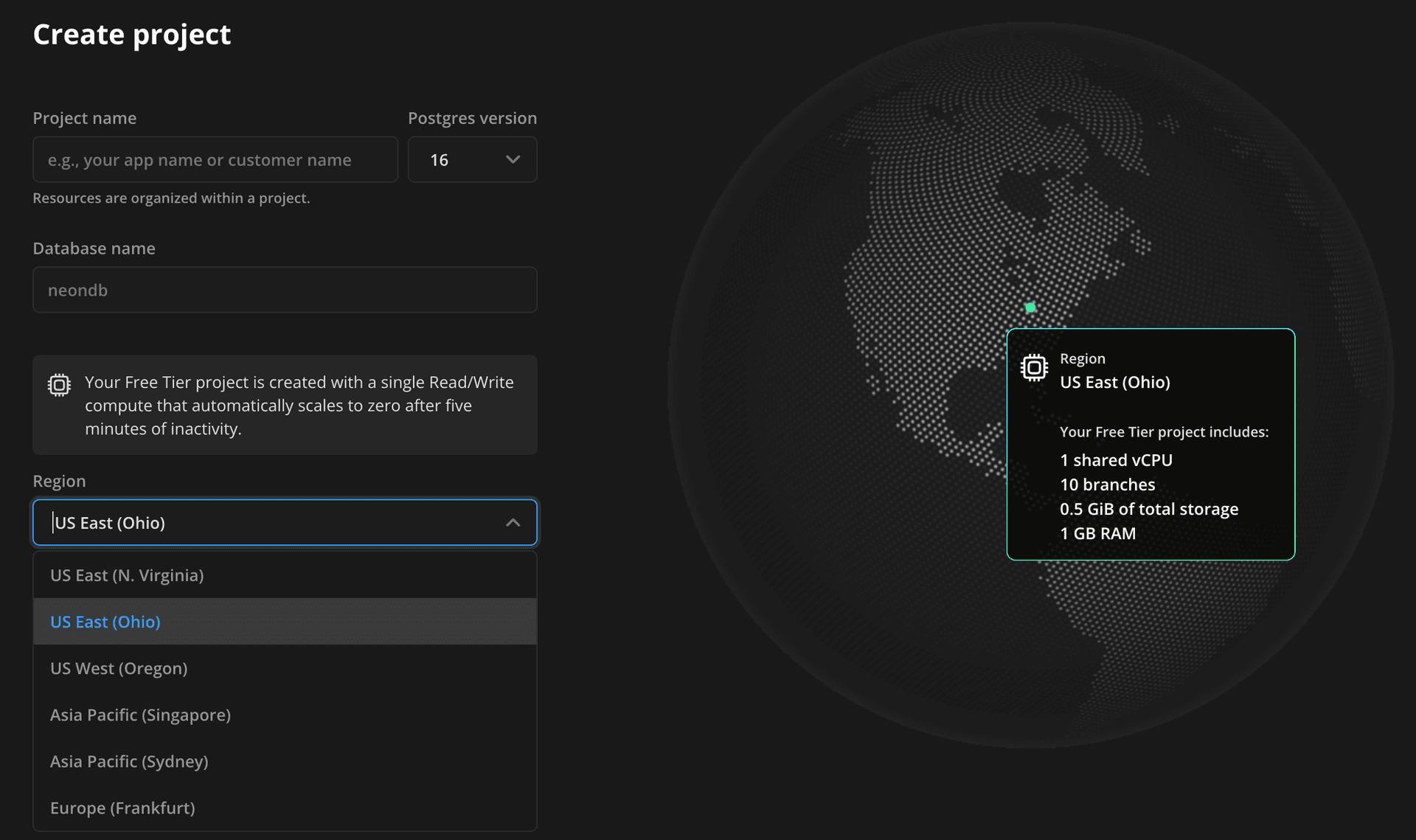
Task: Click the CPU icon in the region info card
Action: pyautogui.click(x=1035, y=367)
